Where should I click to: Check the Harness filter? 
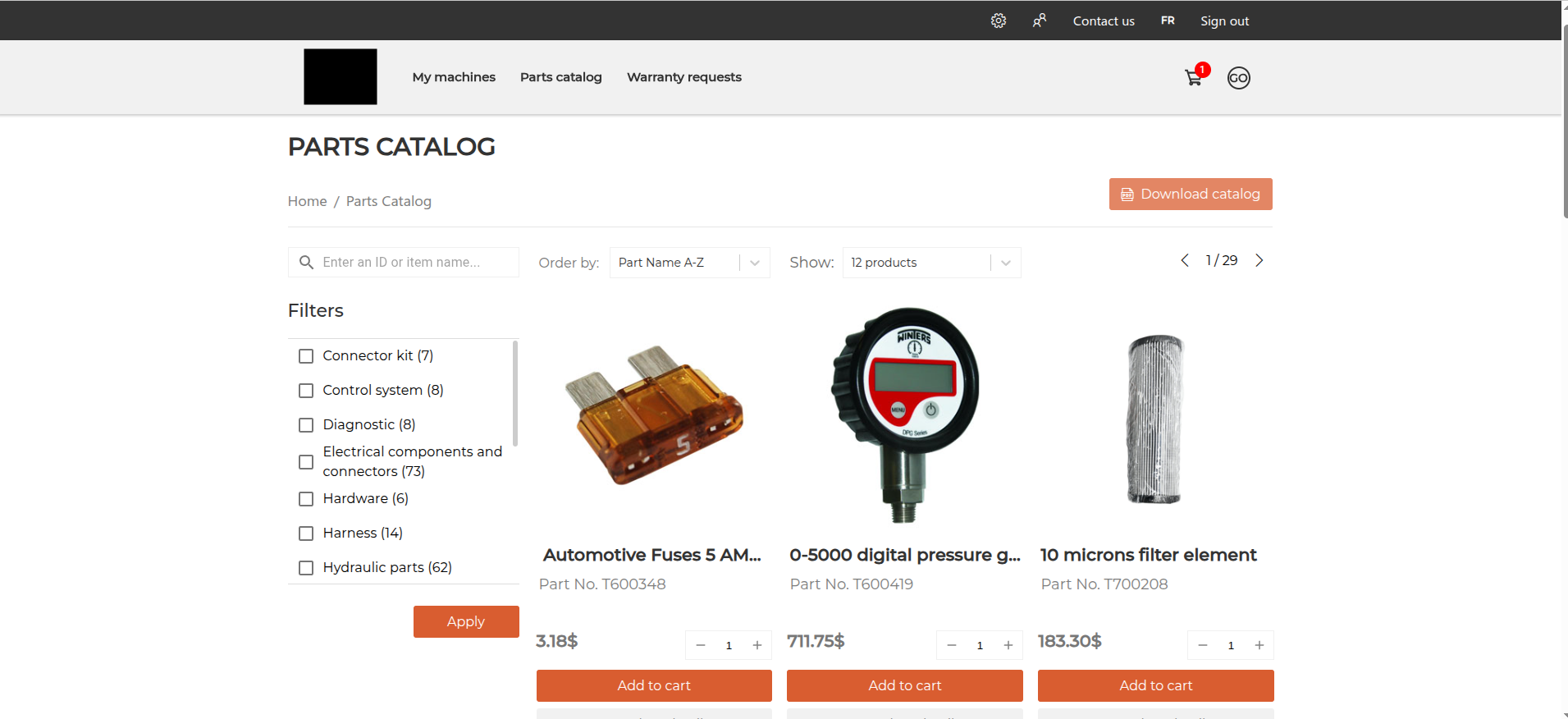tap(306, 534)
